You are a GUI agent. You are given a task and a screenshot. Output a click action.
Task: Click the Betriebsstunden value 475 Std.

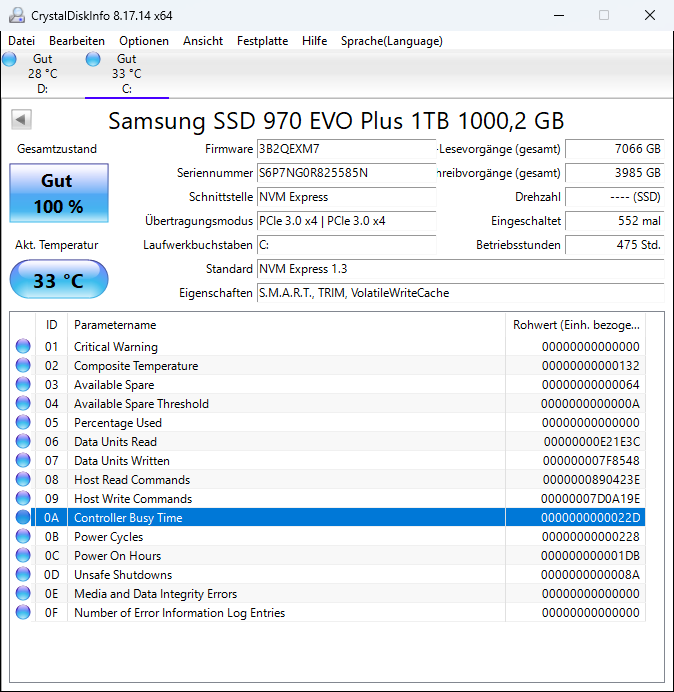[x=614, y=245]
